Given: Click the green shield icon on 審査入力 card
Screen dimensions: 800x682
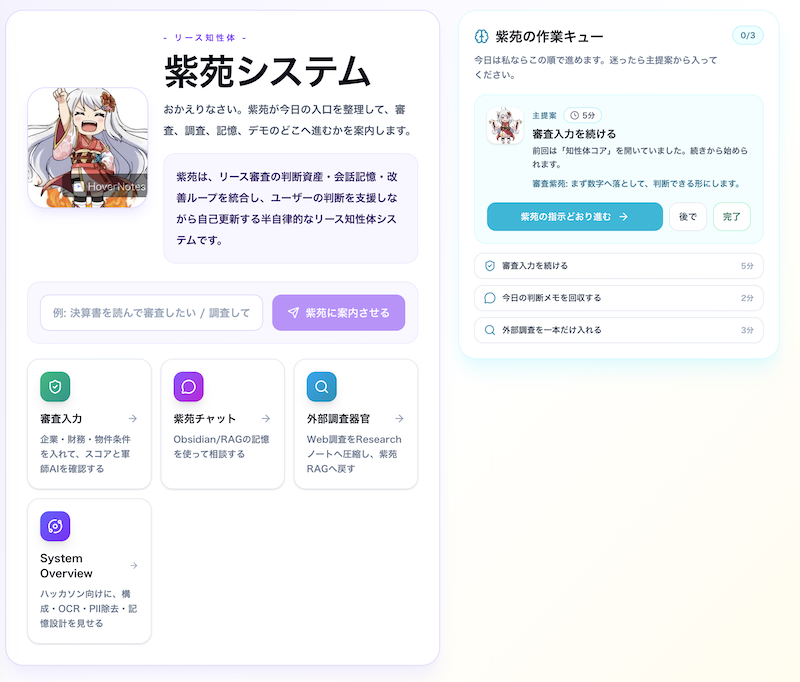Looking at the screenshot, I should [55, 387].
